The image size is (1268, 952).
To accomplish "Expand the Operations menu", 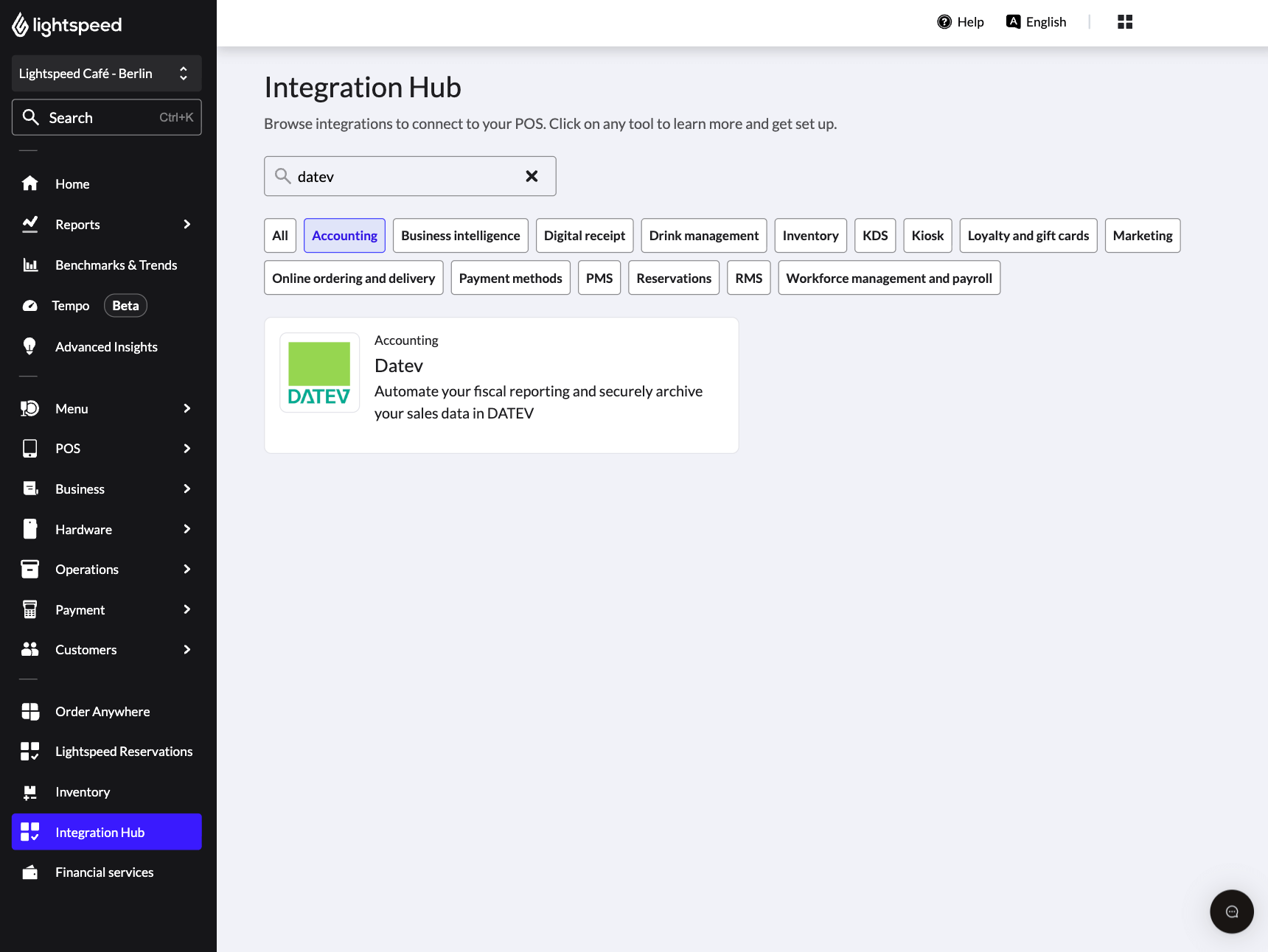I will pyautogui.click(x=87, y=569).
